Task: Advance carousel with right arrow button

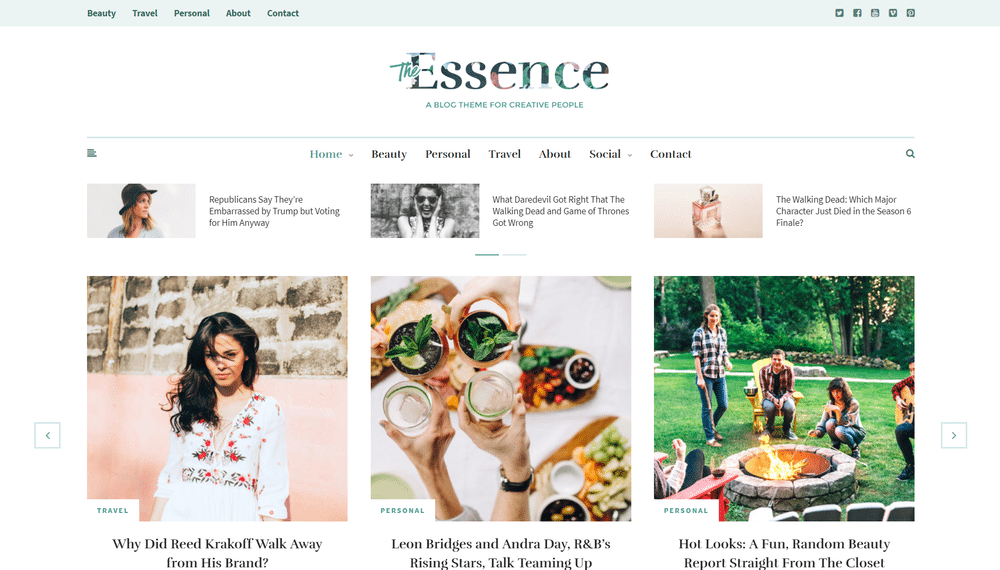Action: pos(953,435)
